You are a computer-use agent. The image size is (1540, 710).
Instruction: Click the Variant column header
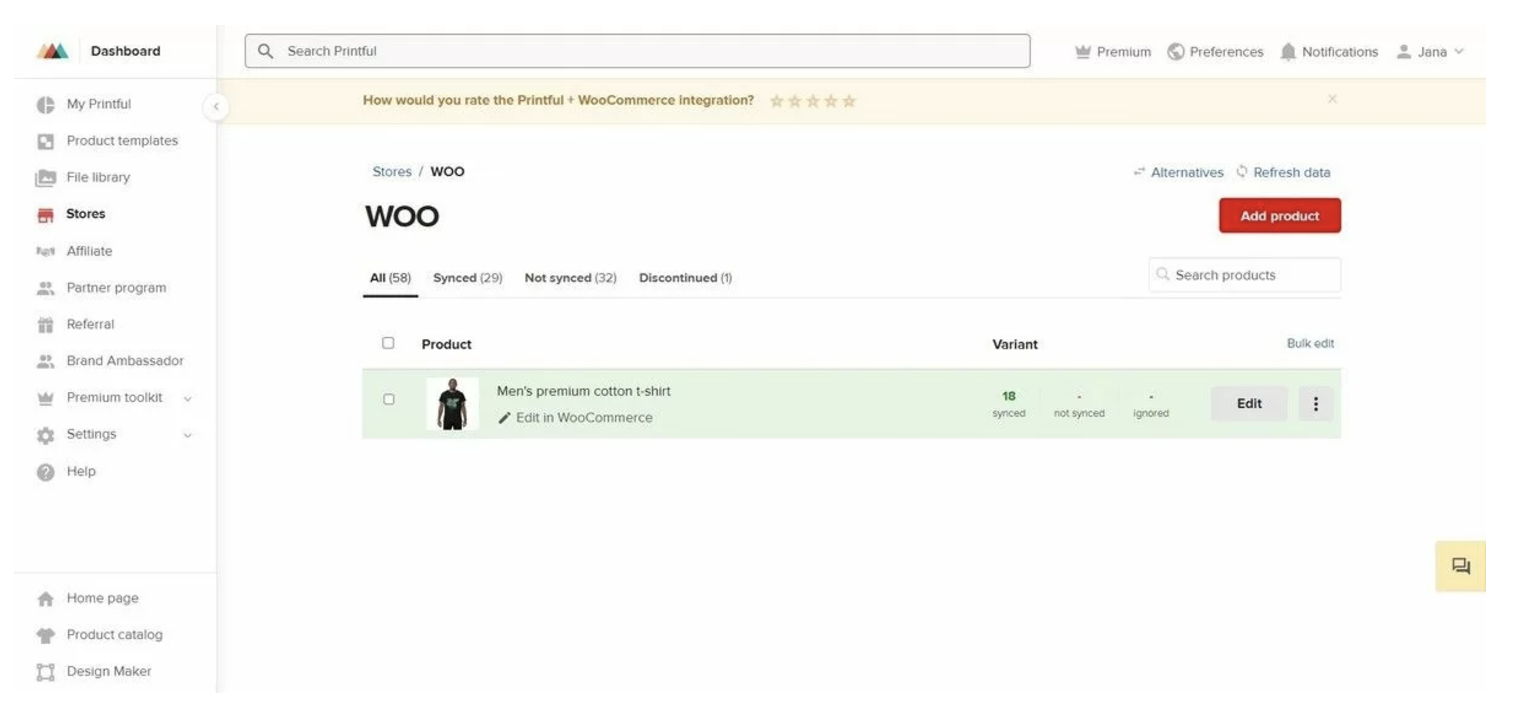1015,344
